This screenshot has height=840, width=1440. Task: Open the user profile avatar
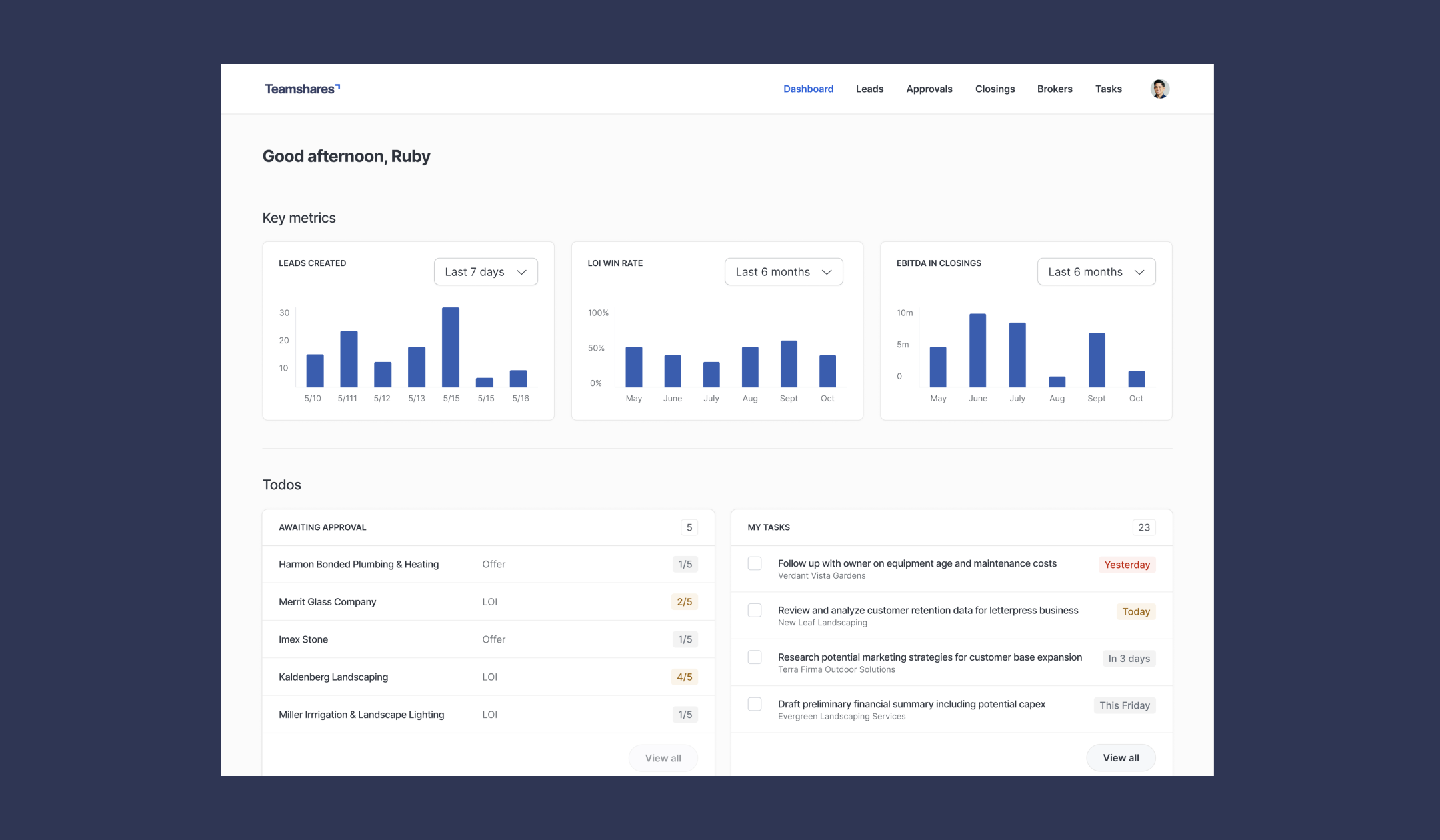[x=1159, y=89]
